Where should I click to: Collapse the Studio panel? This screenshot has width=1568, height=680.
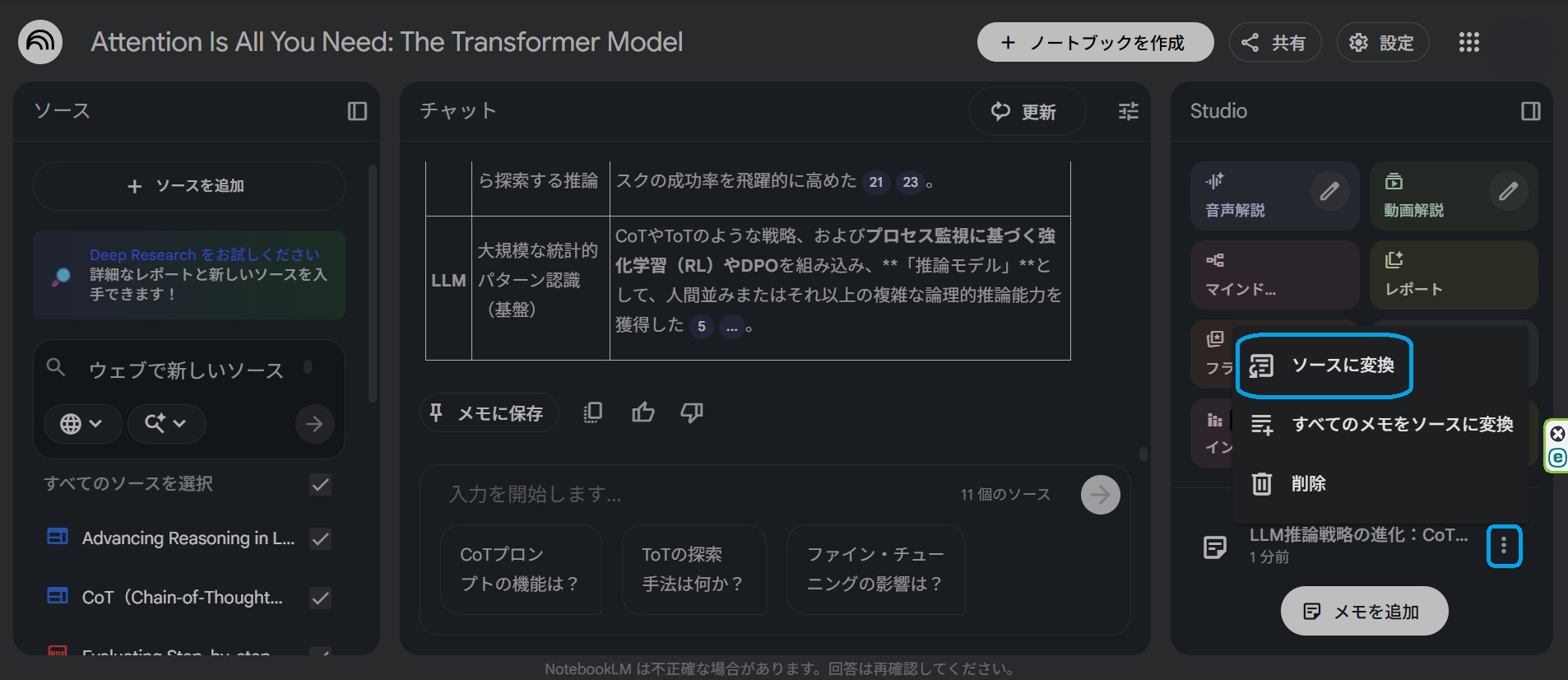(x=1530, y=111)
